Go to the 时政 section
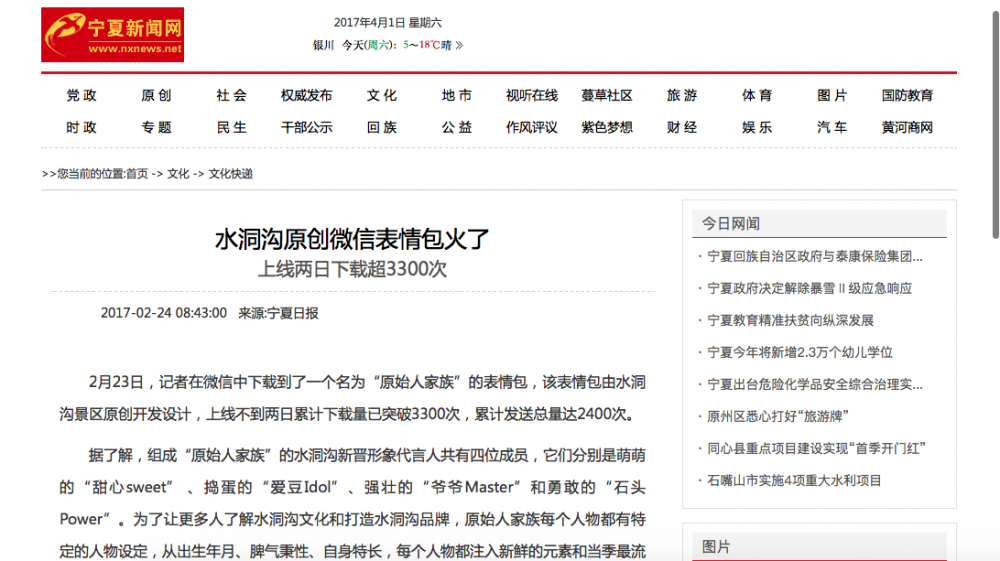1000x561 pixels. pos(82,128)
